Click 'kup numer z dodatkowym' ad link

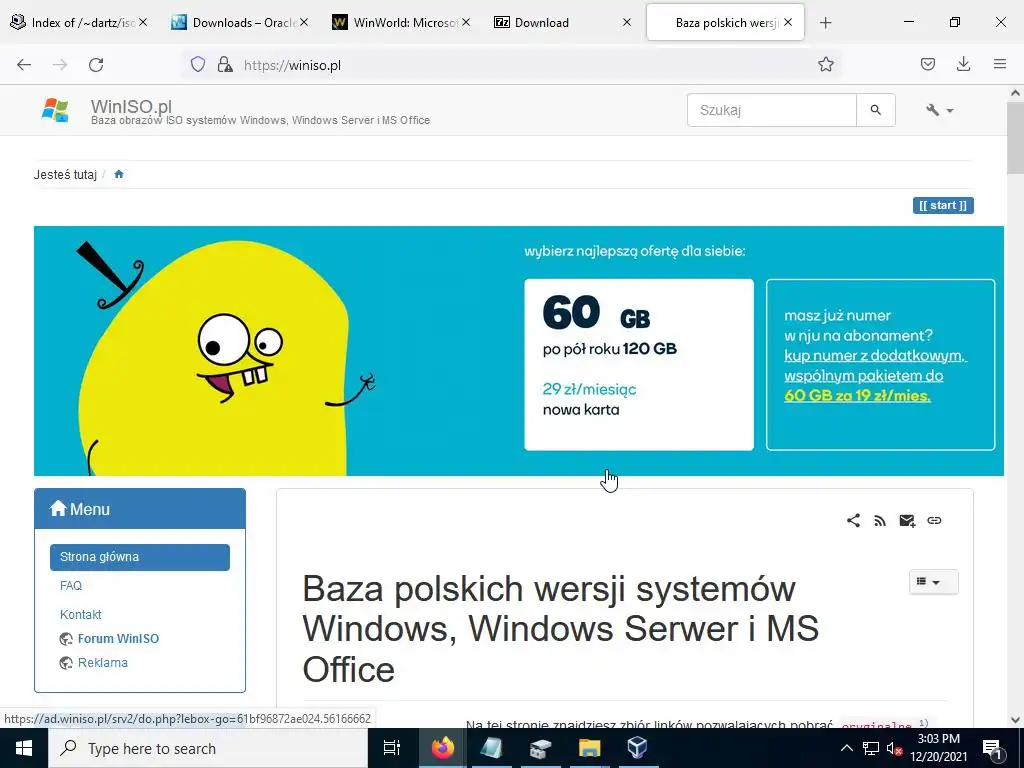click(x=875, y=356)
